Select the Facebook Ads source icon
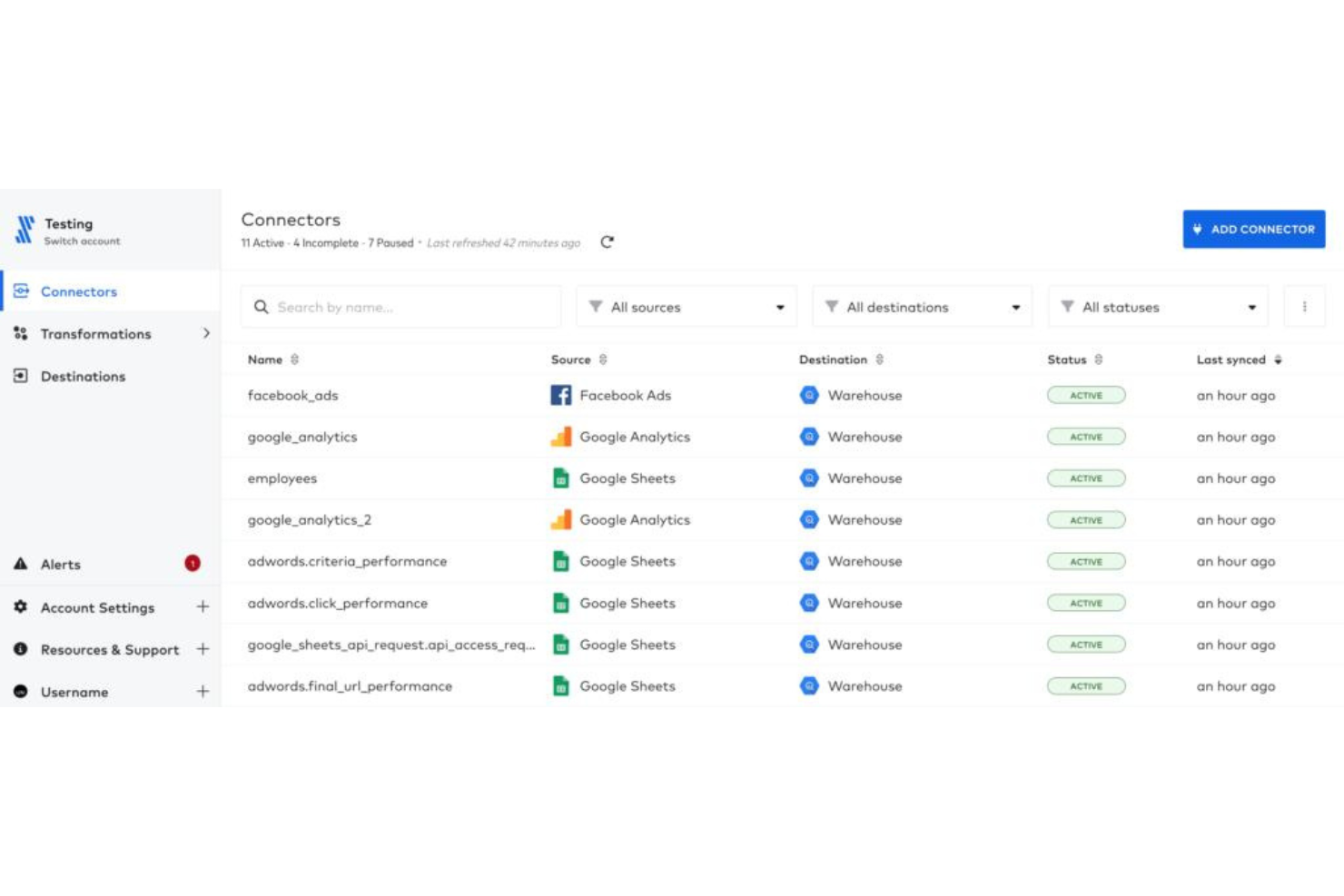The width and height of the screenshot is (1344, 896). point(560,395)
